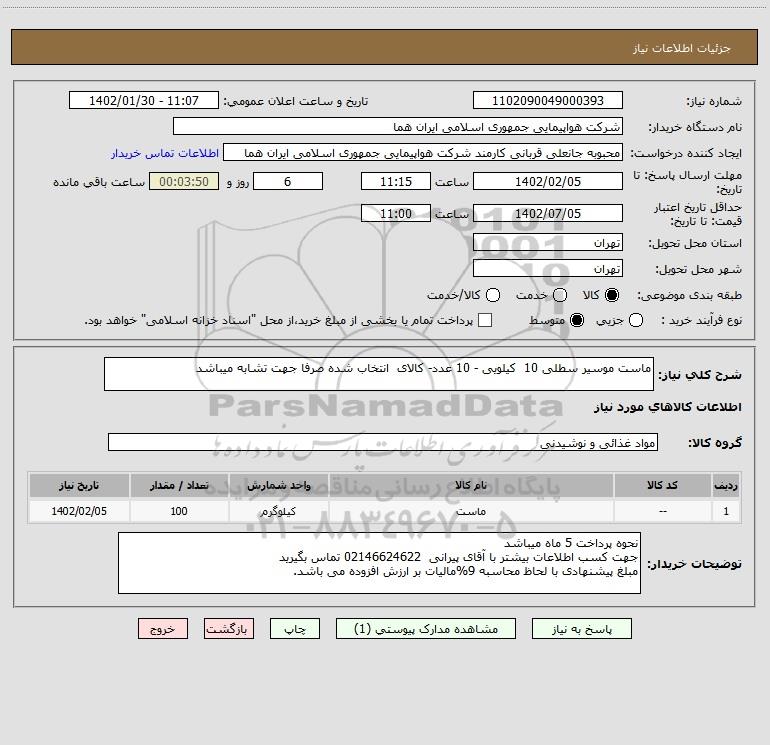Click the delivery city field تهران
Viewport: 770px width, 745px height.
point(548,269)
